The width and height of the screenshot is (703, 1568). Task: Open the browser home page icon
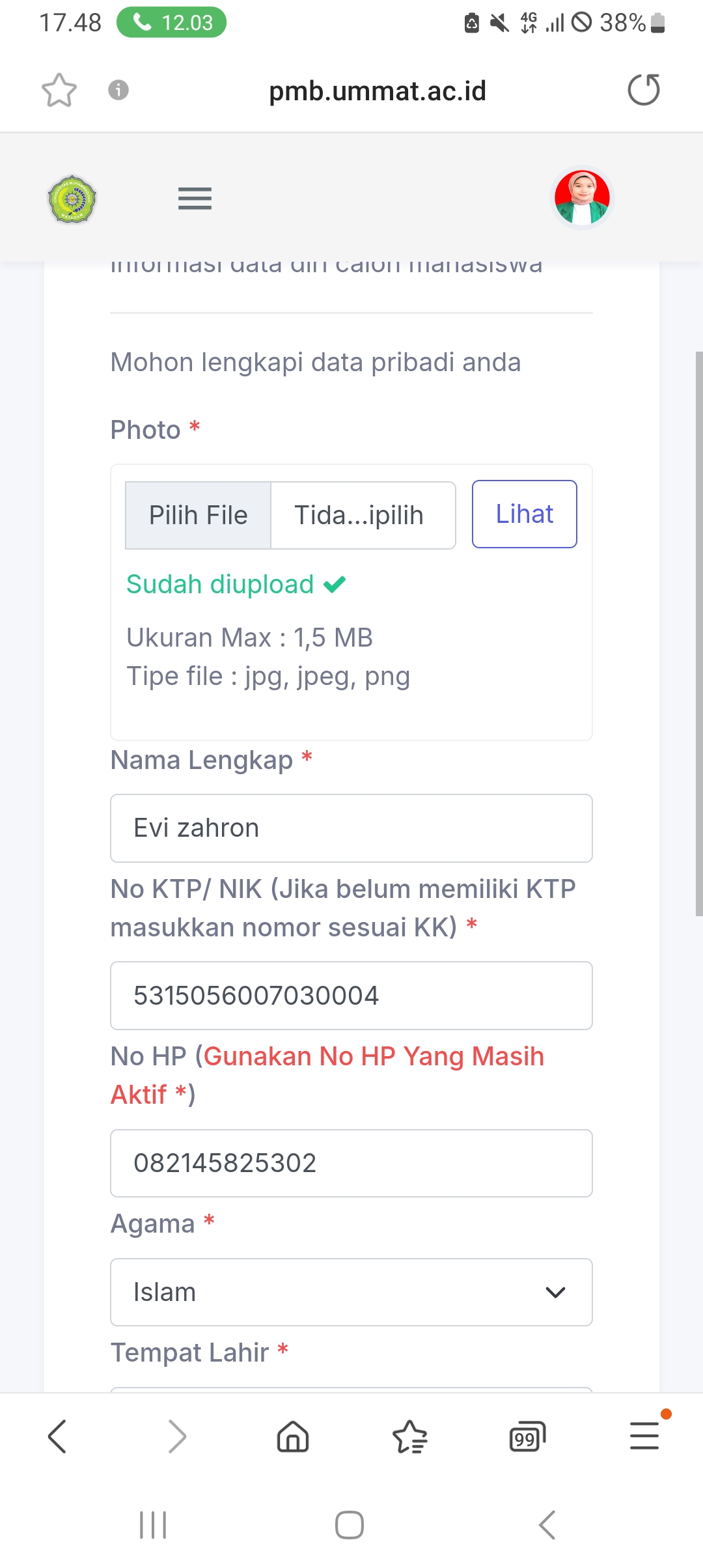click(x=293, y=1436)
